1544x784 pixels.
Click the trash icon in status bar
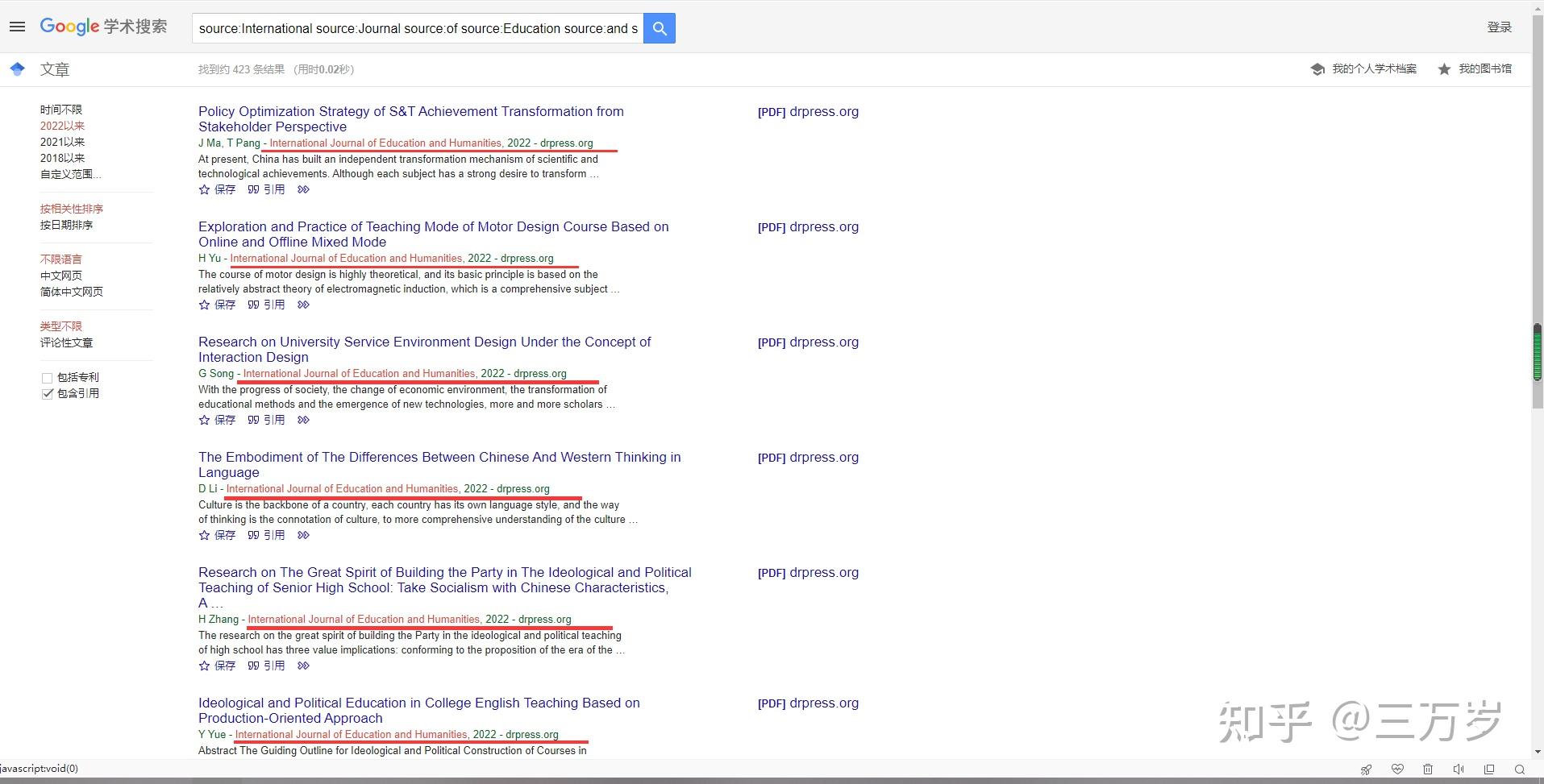tap(1428, 769)
